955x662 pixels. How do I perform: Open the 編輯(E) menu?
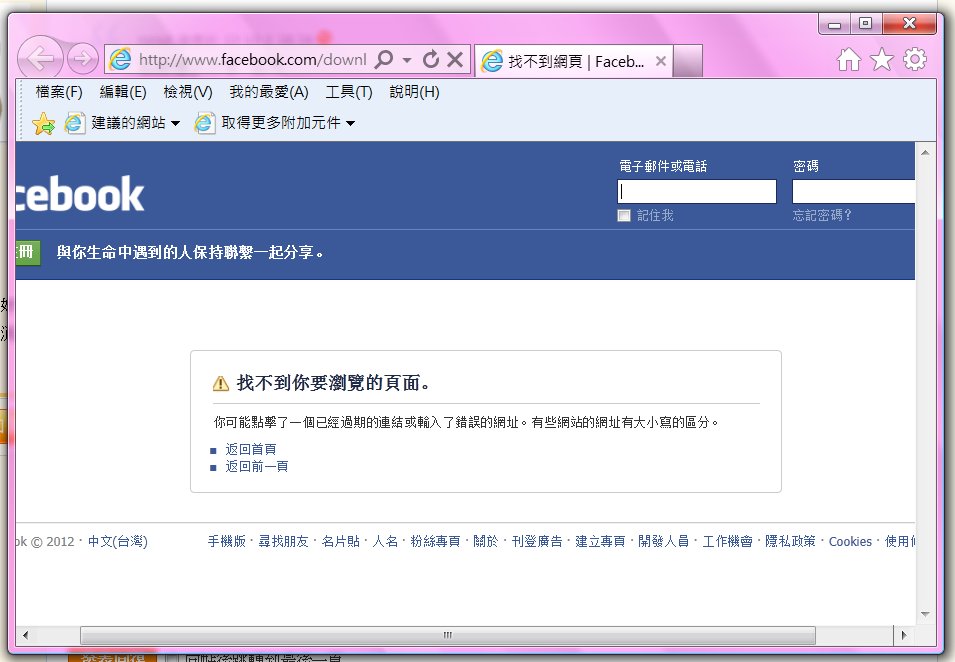[x=123, y=92]
